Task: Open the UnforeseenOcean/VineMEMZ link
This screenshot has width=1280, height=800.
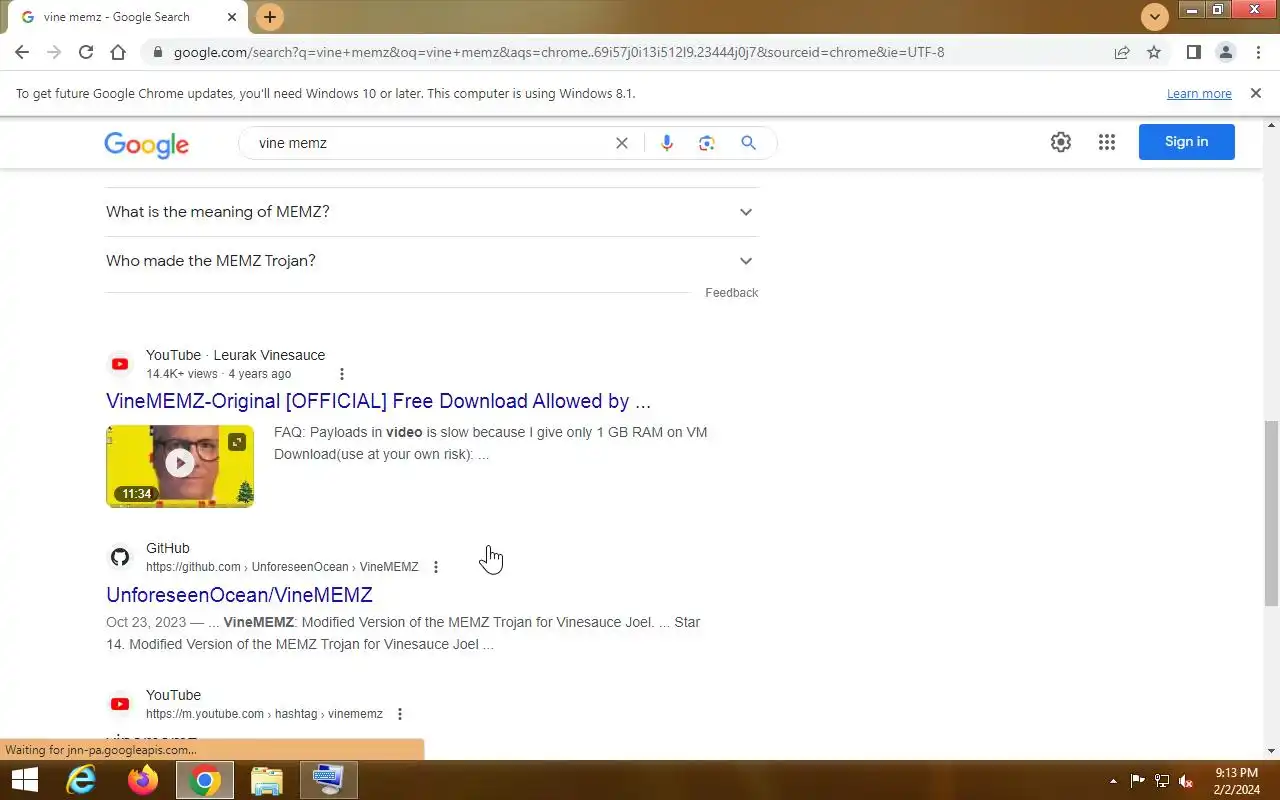Action: (x=239, y=595)
